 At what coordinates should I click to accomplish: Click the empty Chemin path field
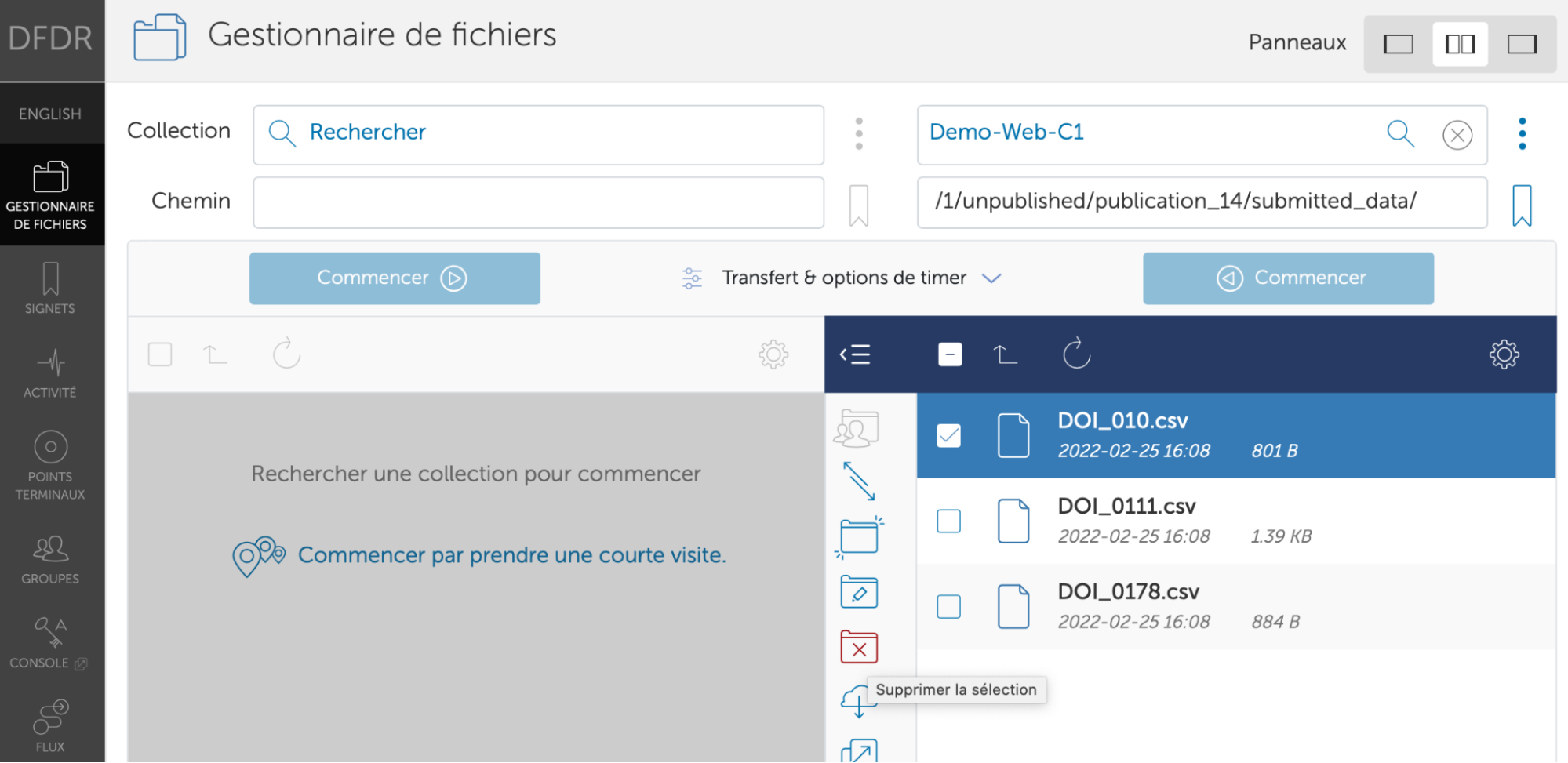point(538,202)
